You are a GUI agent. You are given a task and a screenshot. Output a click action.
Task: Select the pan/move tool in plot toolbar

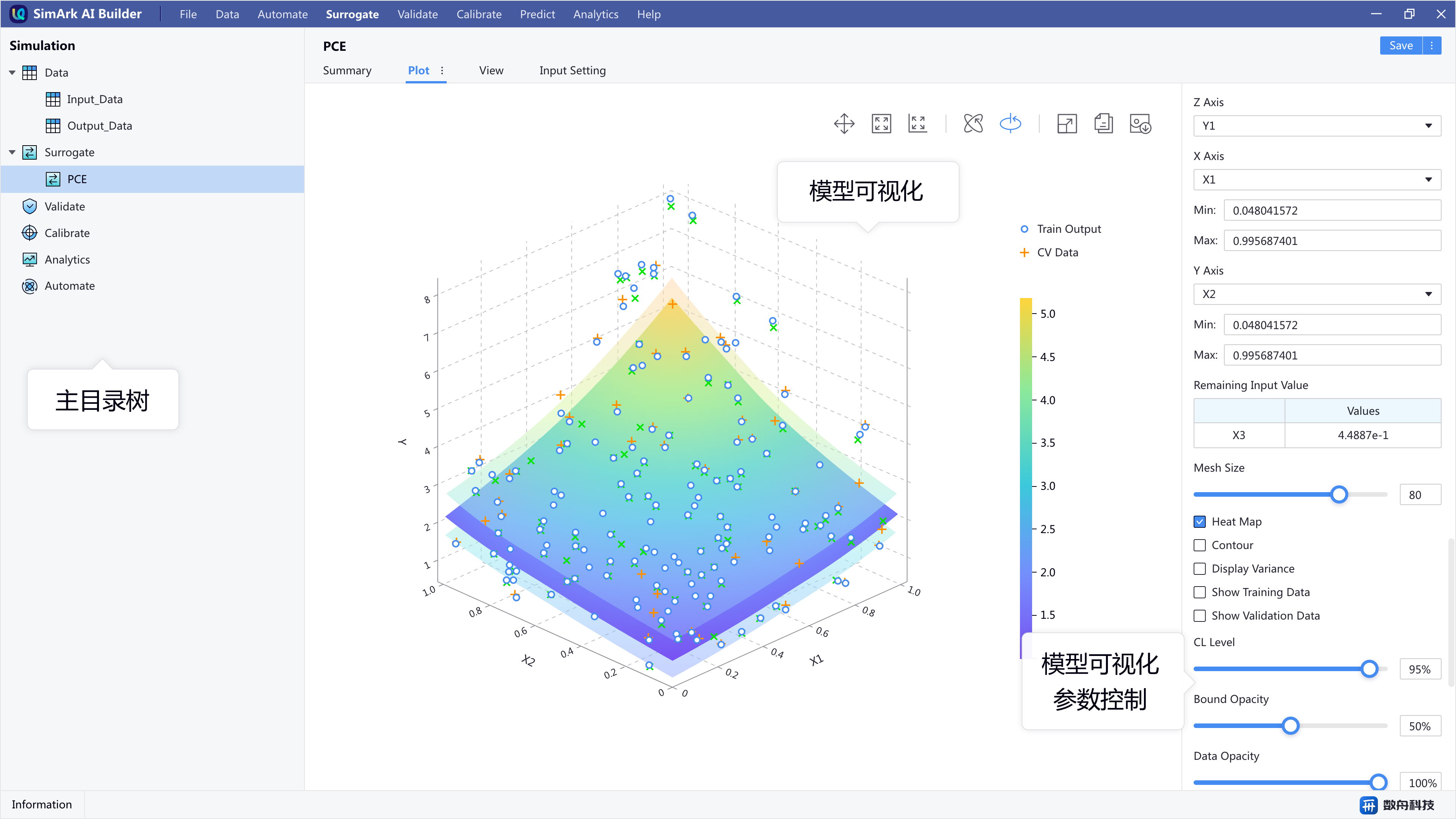[x=844, y=124]
